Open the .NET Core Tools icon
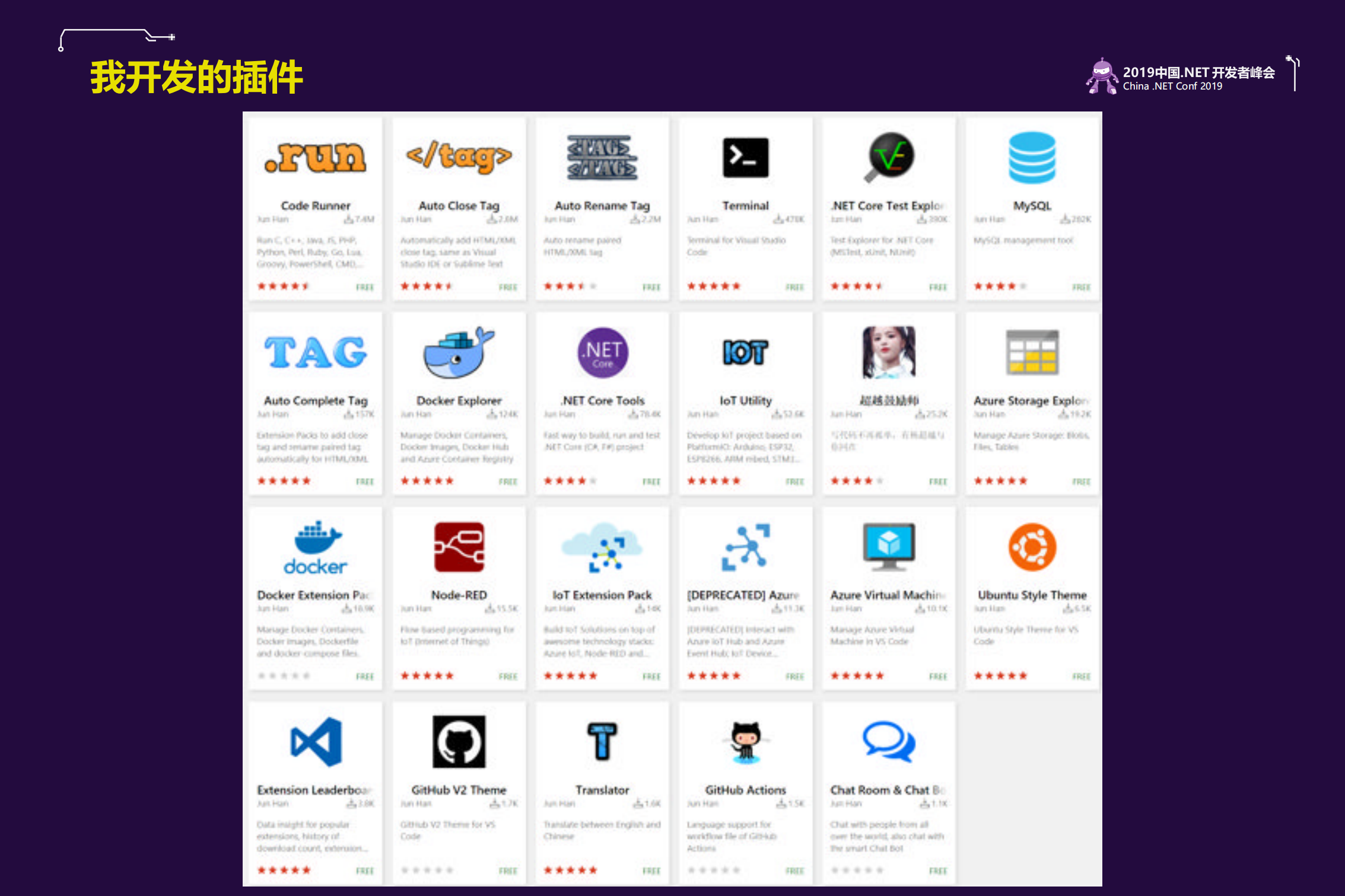Viewport: 1345px width, 896px height. click(x=601, y=352)
